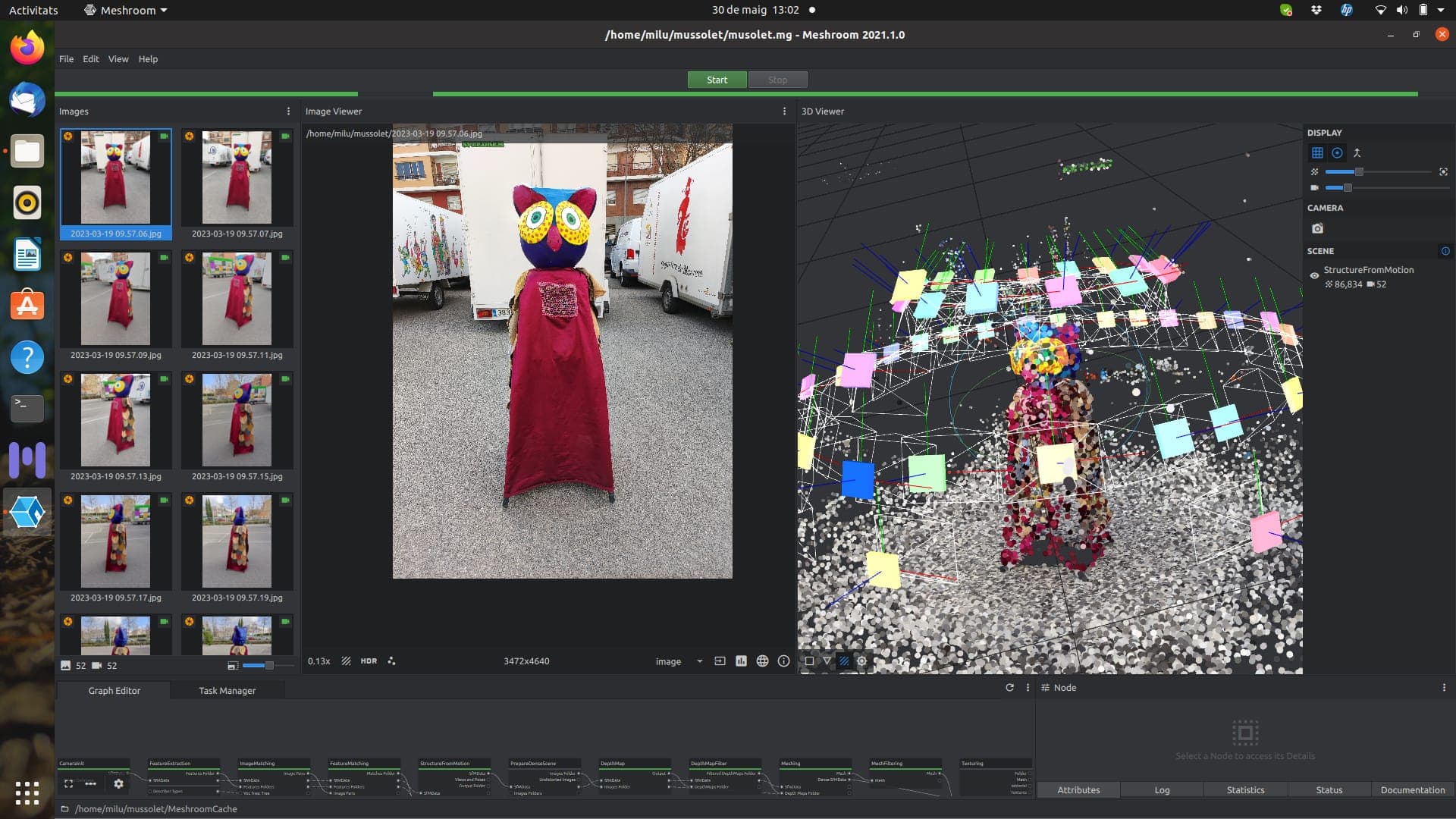Toggle feature display icon in Image Viewer
The width and height of the screenshot is (1456, 819).
[x=391, y=661]
